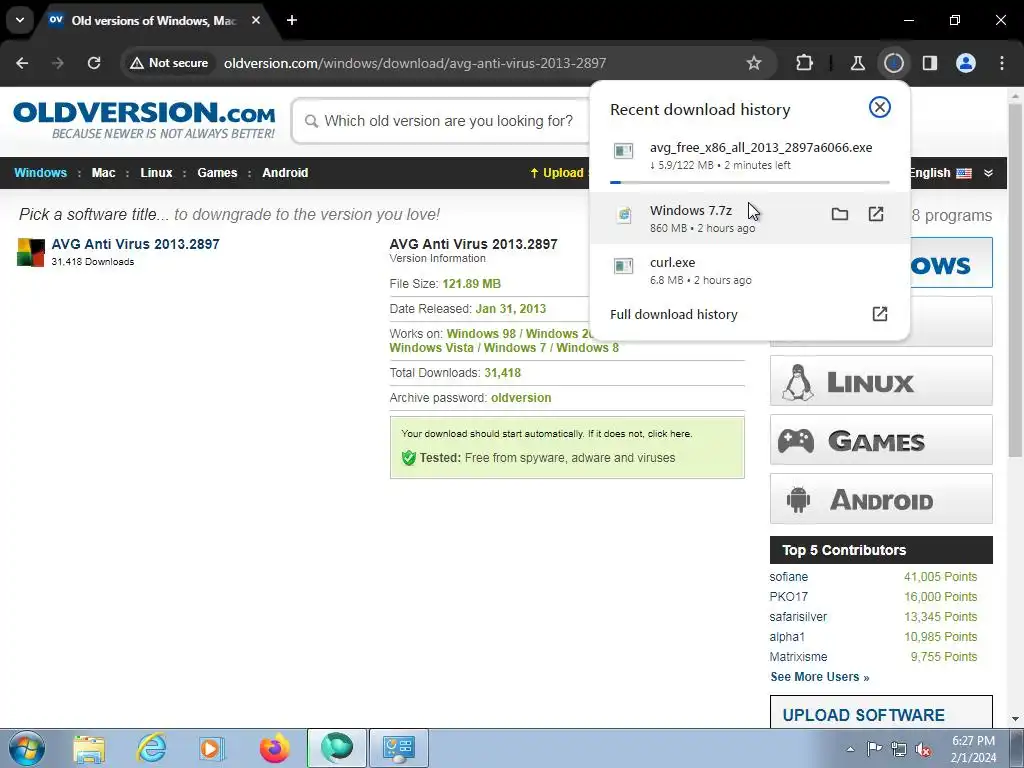
Task: Click the Upload Software banner
Action: (x=881, y=712)
